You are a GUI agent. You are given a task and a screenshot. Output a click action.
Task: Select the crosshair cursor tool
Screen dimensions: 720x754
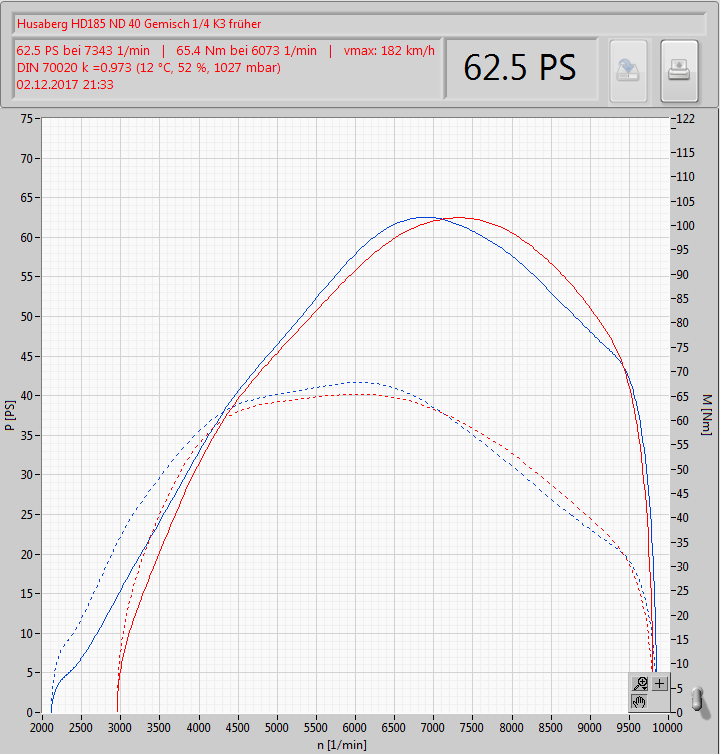[x=660, y=684]
